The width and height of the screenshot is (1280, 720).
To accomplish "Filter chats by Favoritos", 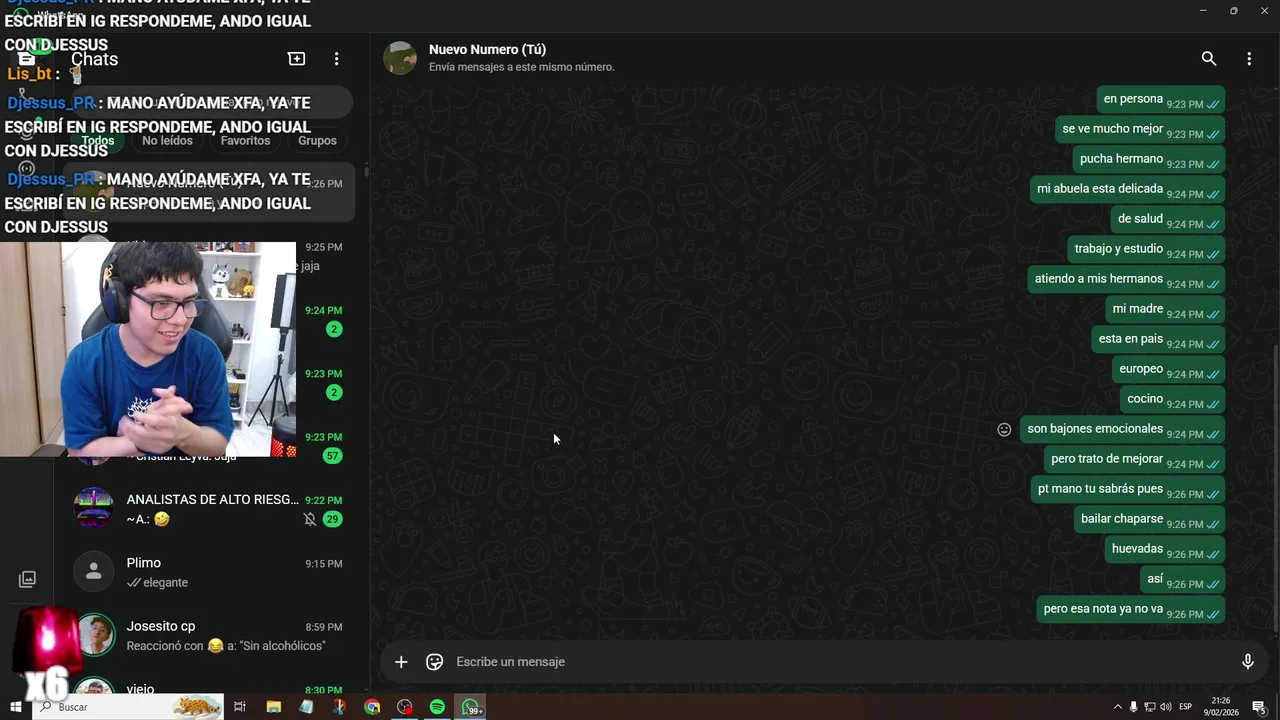I will pyautogui.click(x=245, y=141).
